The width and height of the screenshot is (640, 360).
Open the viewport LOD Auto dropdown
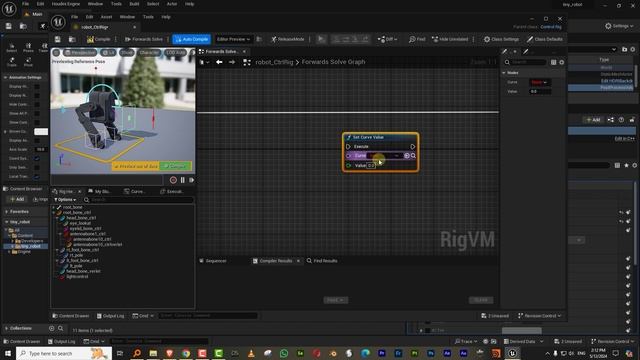pyautogui.click(x=176, y=53)
